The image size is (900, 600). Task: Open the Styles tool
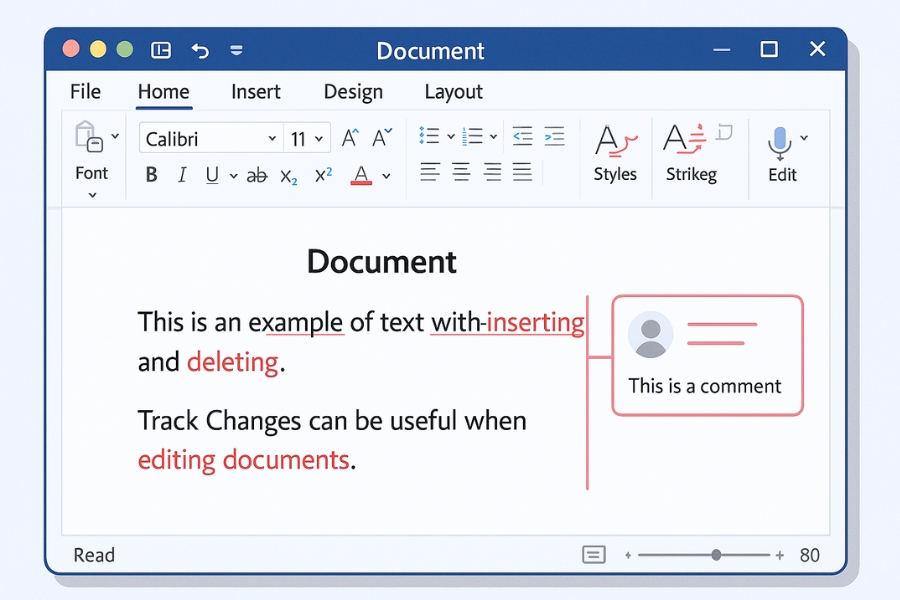click(615, 155)
